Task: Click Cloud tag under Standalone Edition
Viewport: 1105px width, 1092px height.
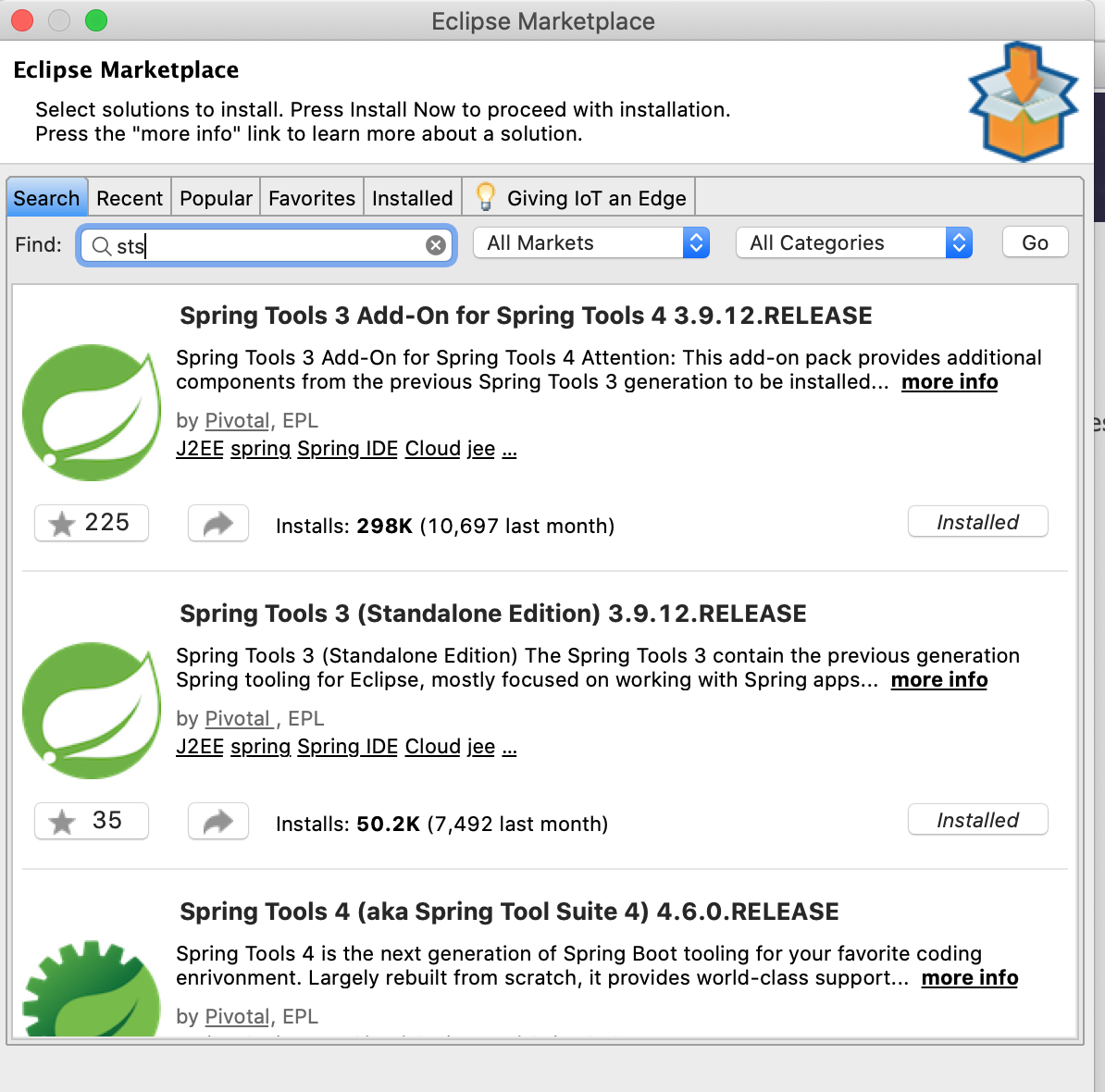Action: (433, 747)
